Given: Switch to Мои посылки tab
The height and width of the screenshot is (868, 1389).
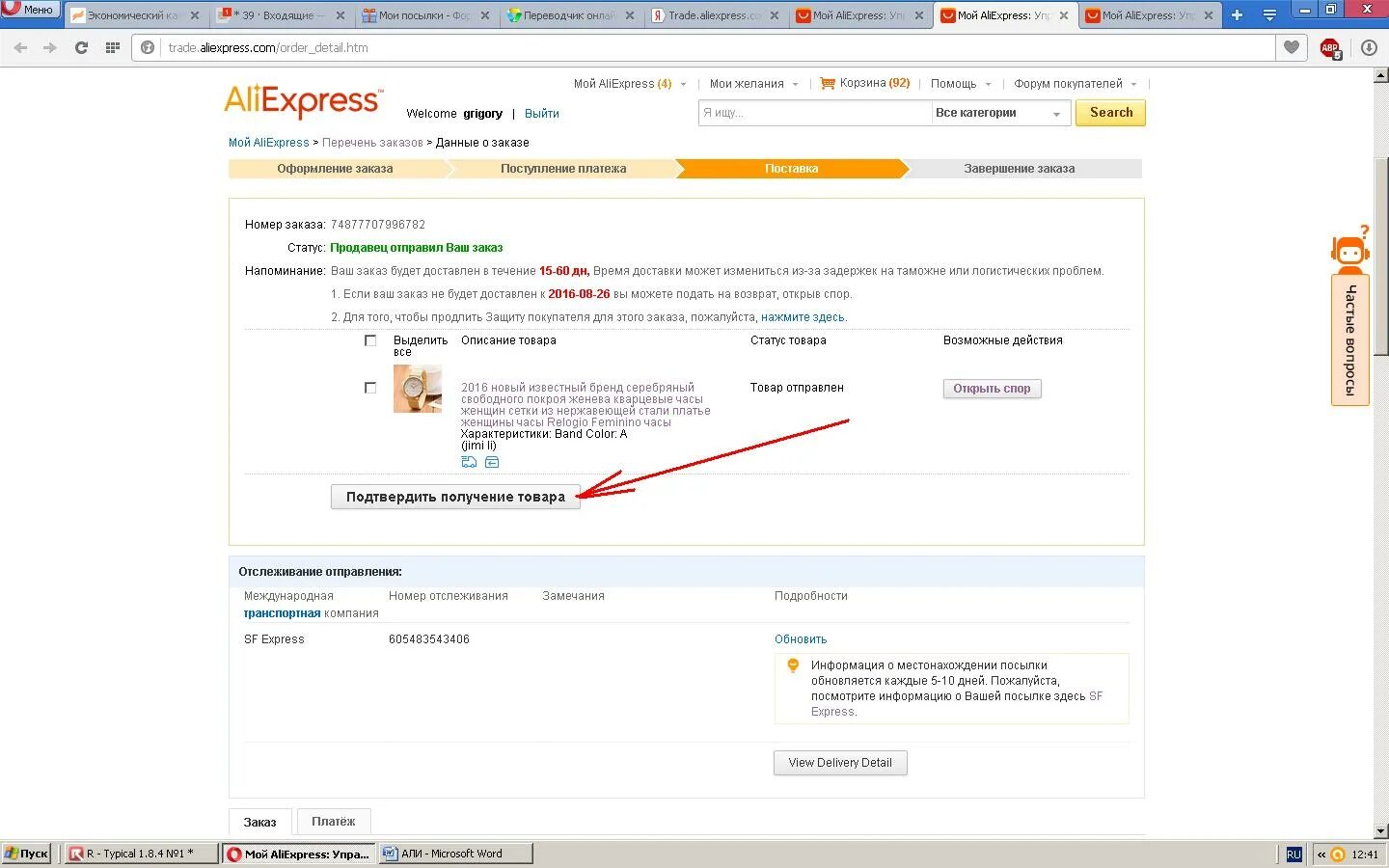Looking at the screenshot, I should pyautogui.click(x=424, y=15).
